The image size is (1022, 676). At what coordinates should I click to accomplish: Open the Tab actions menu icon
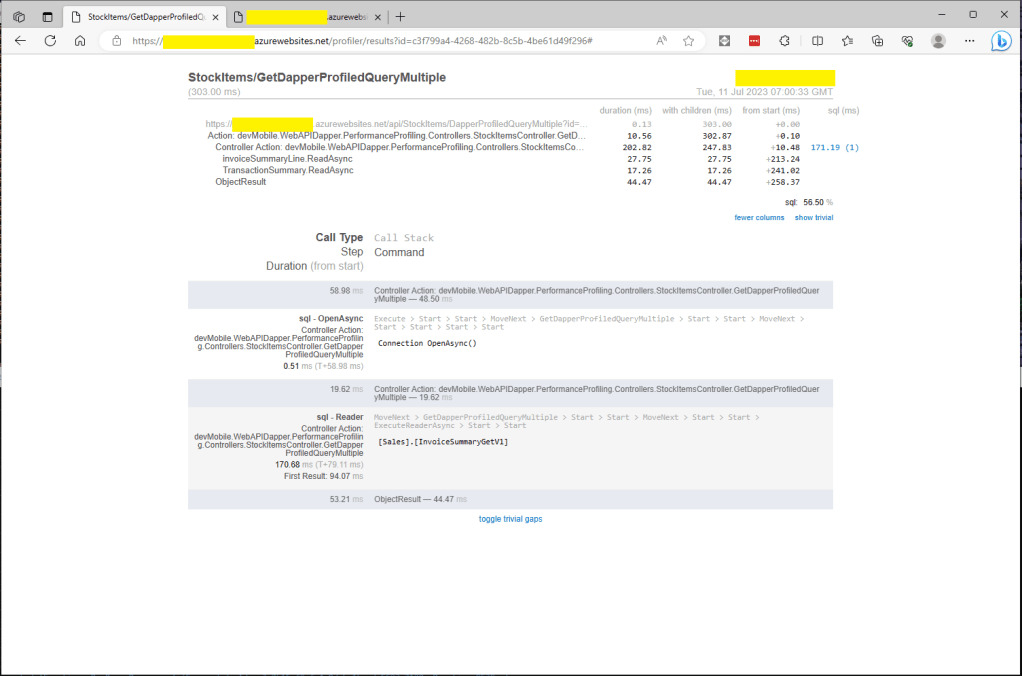(x=47, y=17)
